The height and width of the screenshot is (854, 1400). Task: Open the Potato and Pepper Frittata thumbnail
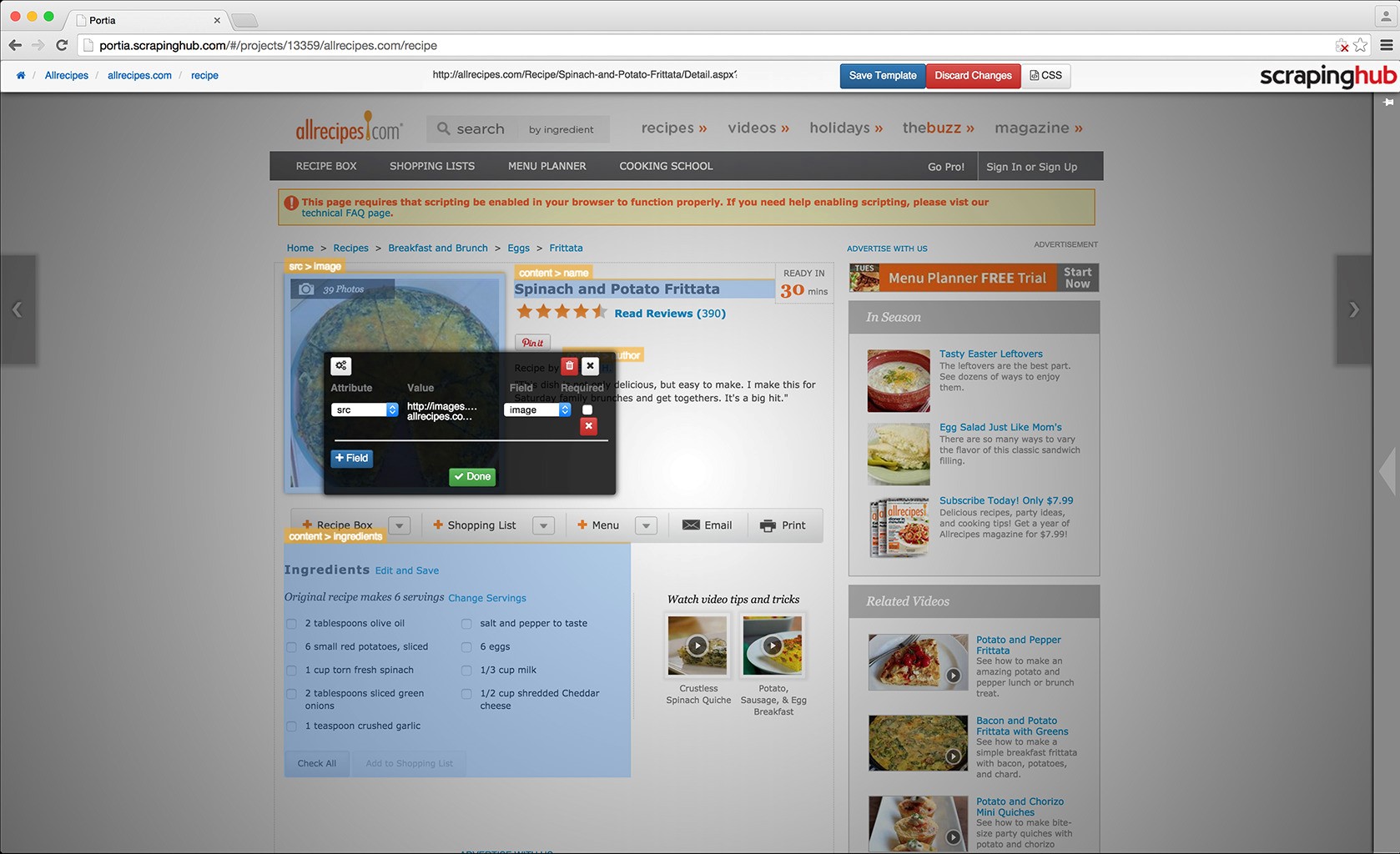[x=918, y=662]
